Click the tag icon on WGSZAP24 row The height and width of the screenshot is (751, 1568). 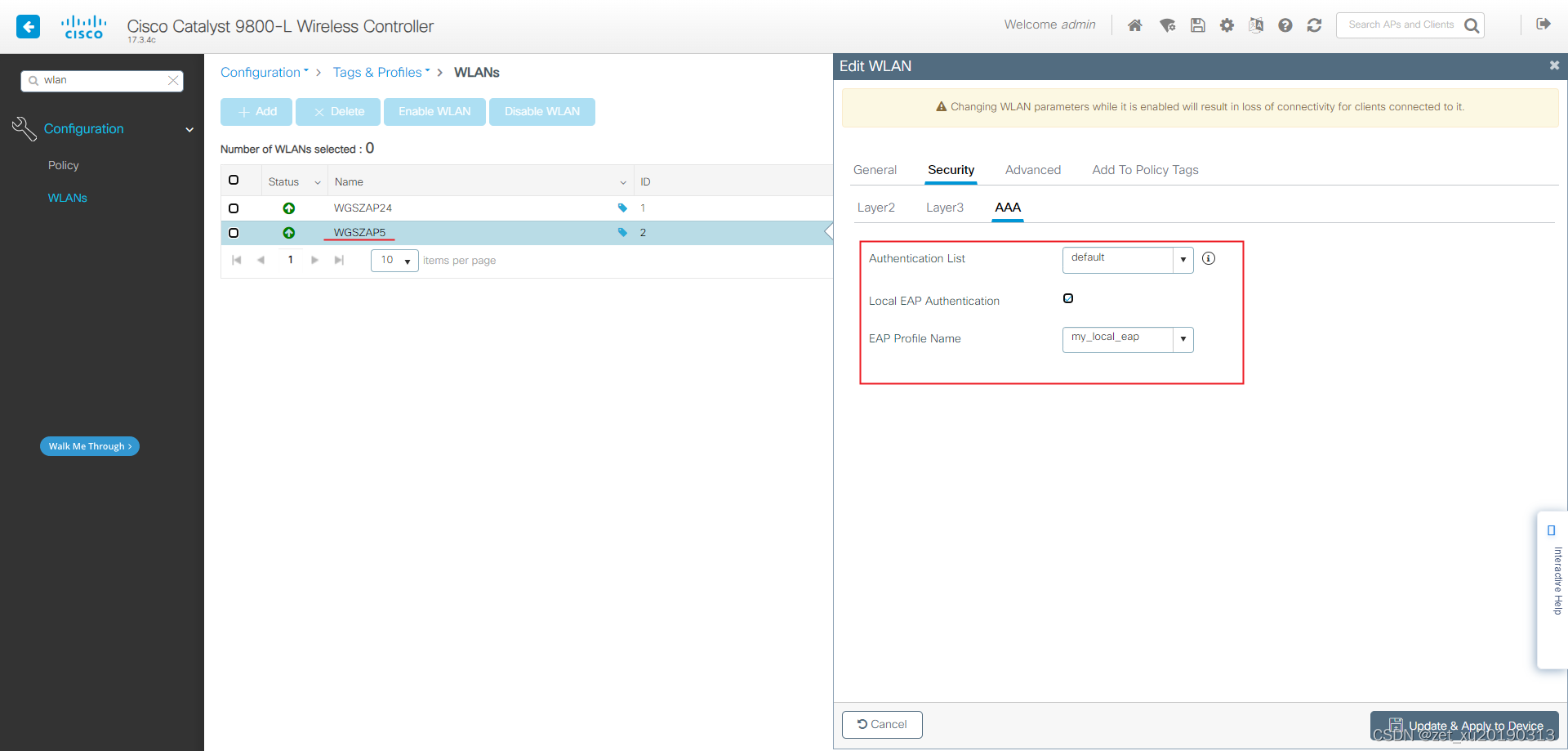[622, 208]
